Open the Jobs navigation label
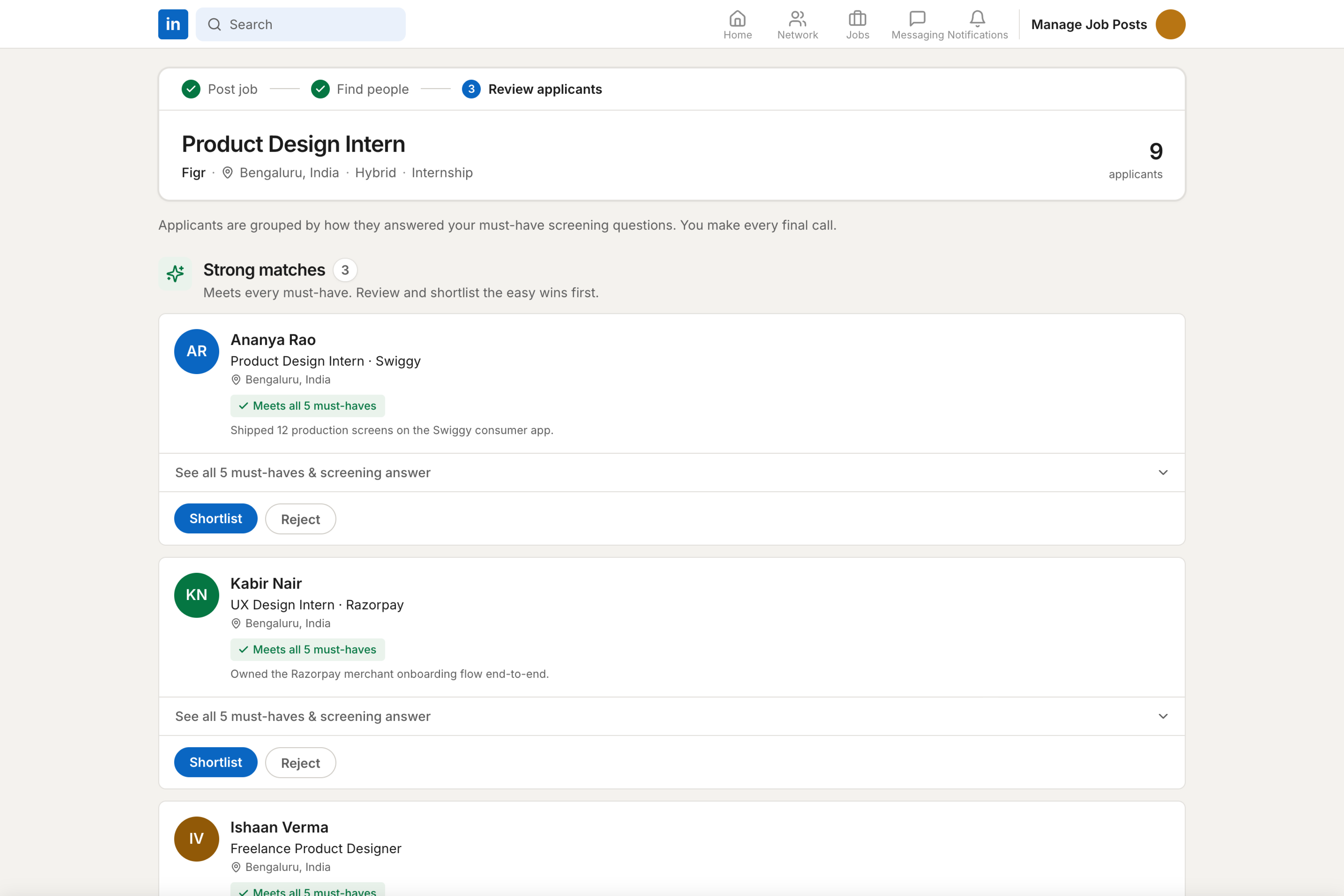The height and width of the screenshot is (896, 1344). click(x=858, y=35)
